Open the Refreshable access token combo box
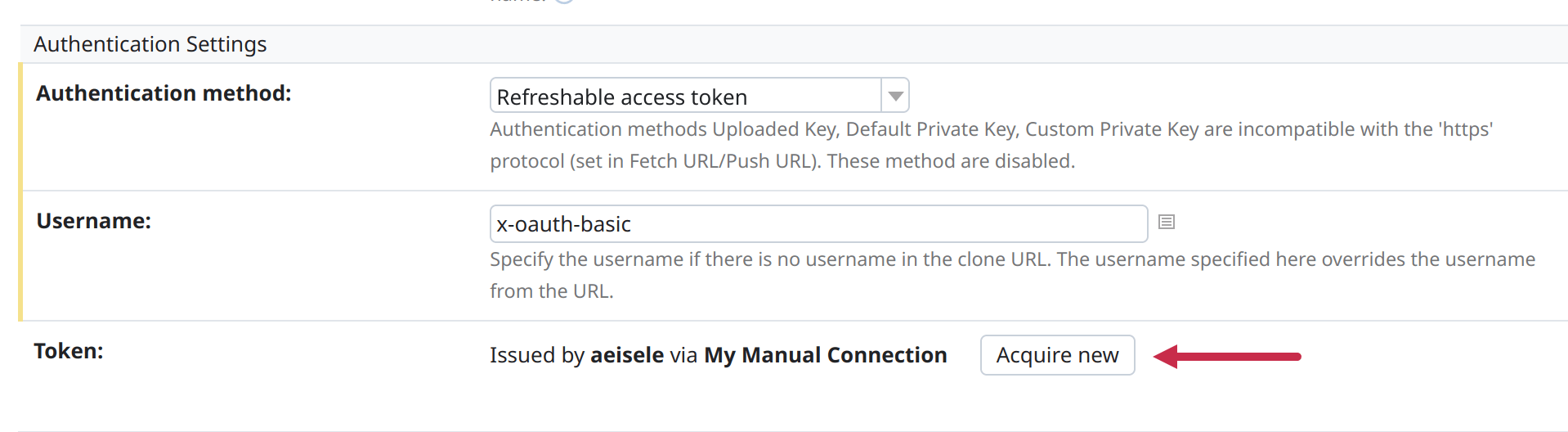The width and height of the screenshot is (1568, 432). (699, 96)
